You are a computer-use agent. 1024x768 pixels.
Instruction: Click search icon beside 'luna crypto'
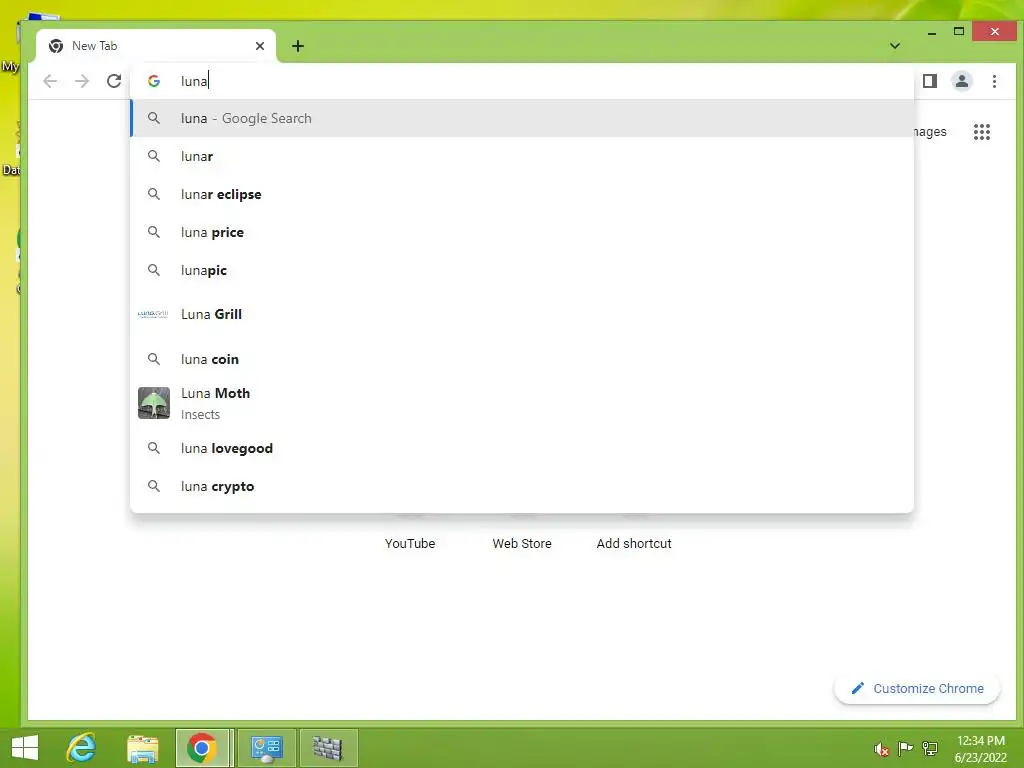coord(153,486)
